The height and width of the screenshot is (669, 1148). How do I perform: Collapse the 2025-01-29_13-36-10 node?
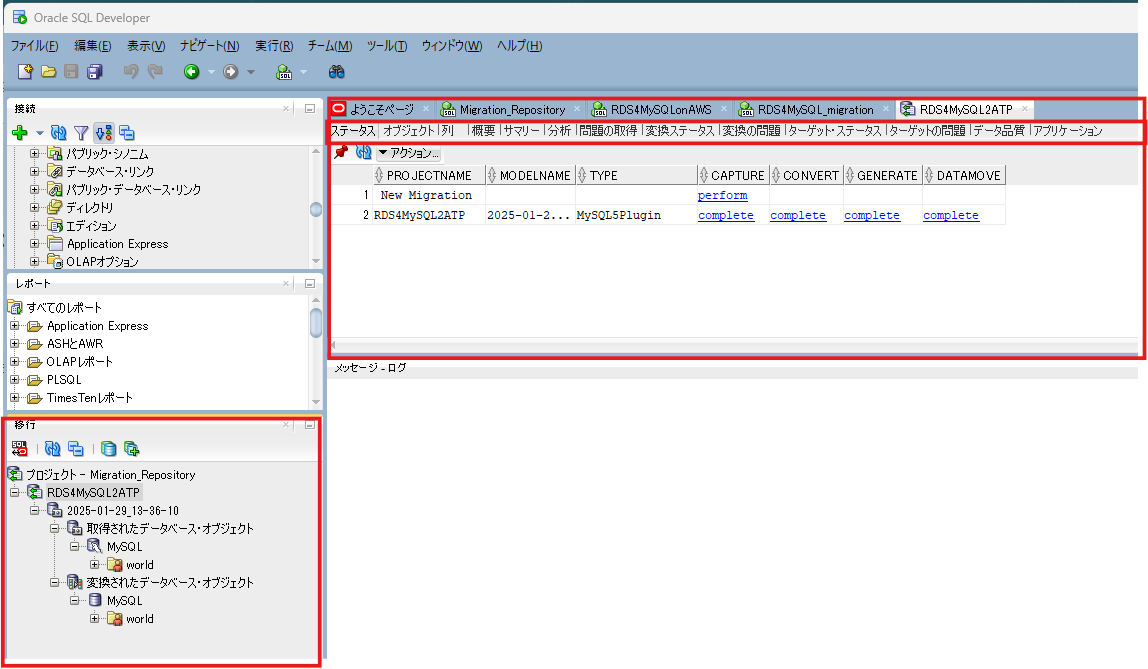coord(34,510)
